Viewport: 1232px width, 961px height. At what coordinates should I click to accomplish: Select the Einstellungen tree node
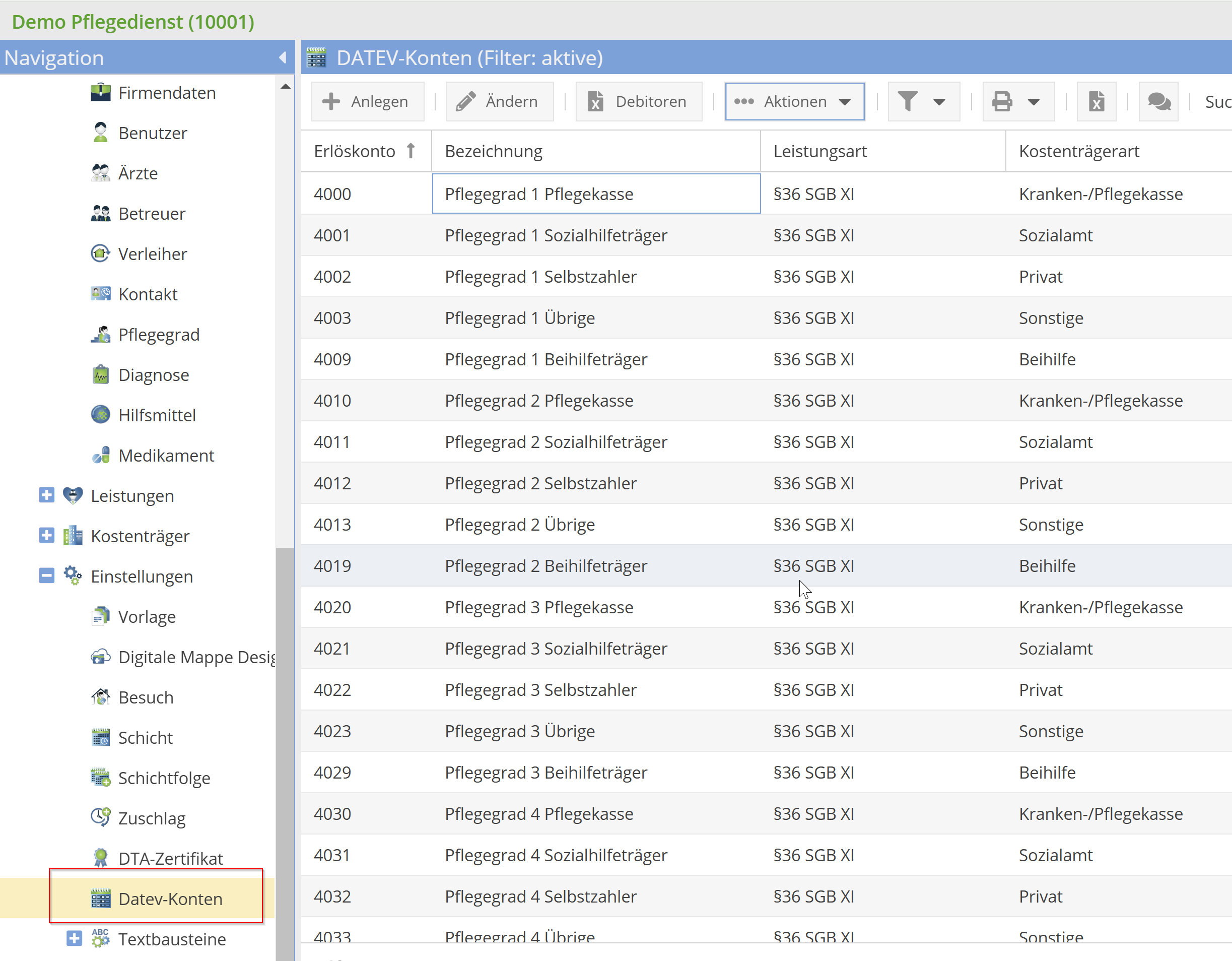(x=142, y=576)
